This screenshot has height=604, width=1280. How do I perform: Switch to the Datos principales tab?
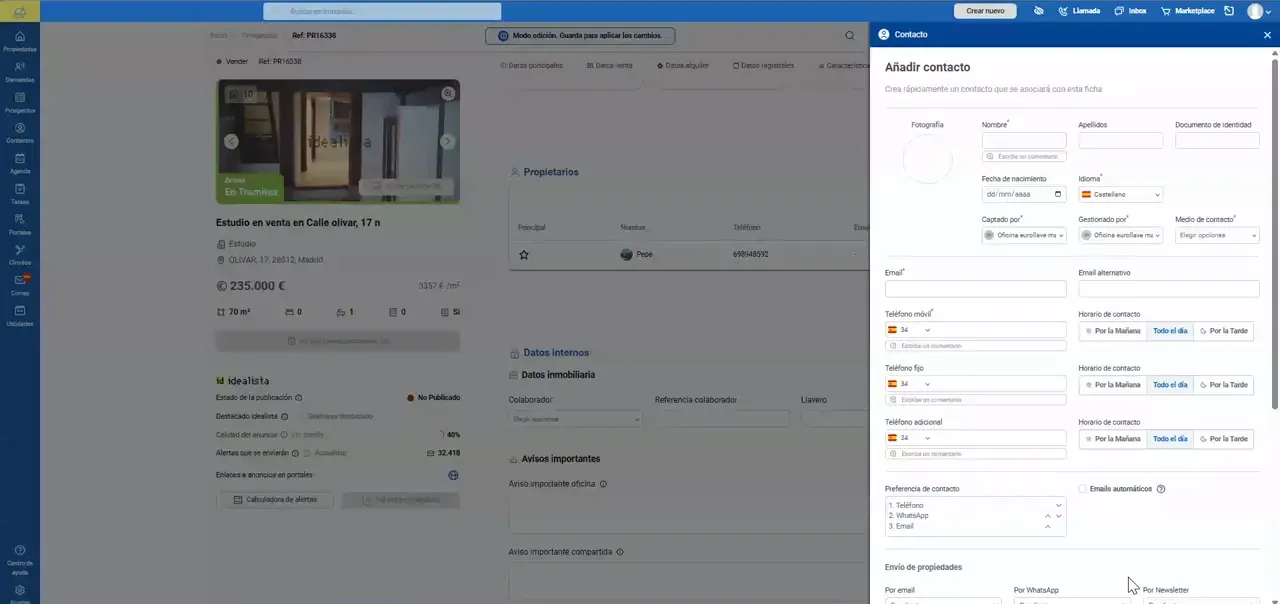tap(531, 65)
